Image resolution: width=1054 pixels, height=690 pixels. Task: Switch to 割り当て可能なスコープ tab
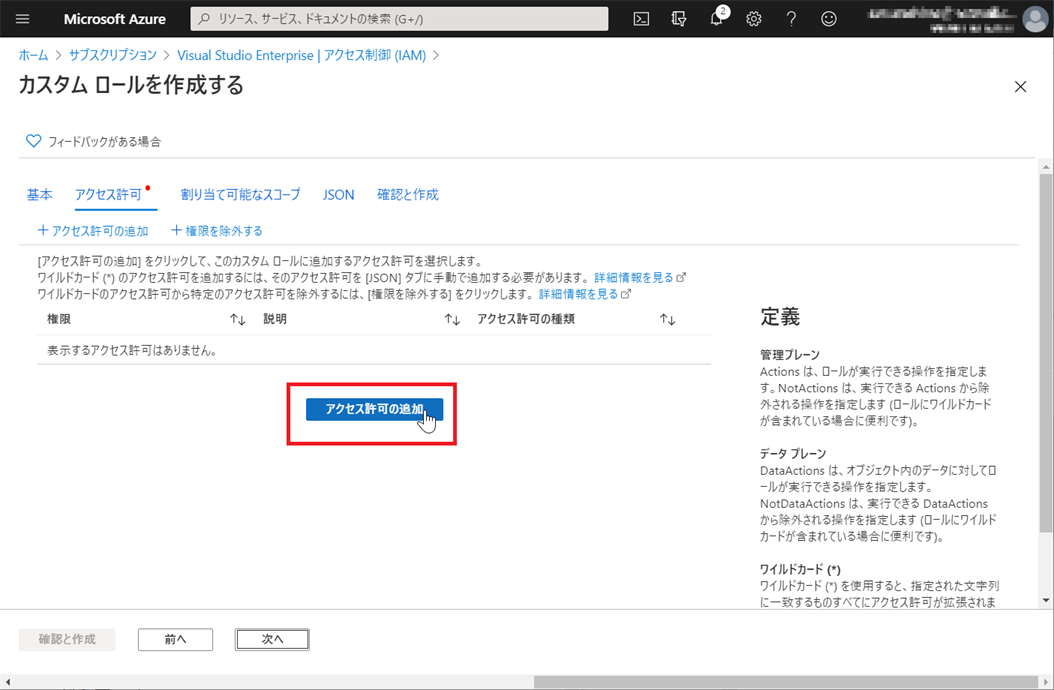click(240, 194)
